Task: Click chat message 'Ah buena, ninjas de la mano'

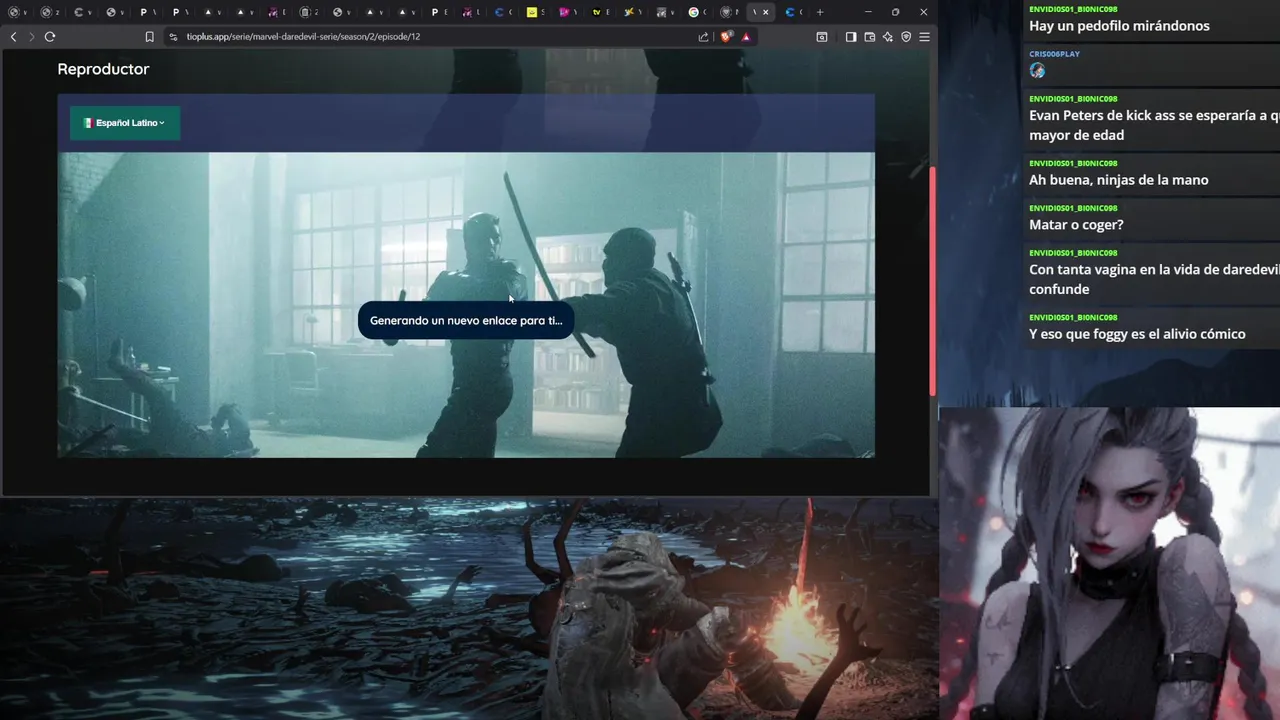Action: (1118, 180)
